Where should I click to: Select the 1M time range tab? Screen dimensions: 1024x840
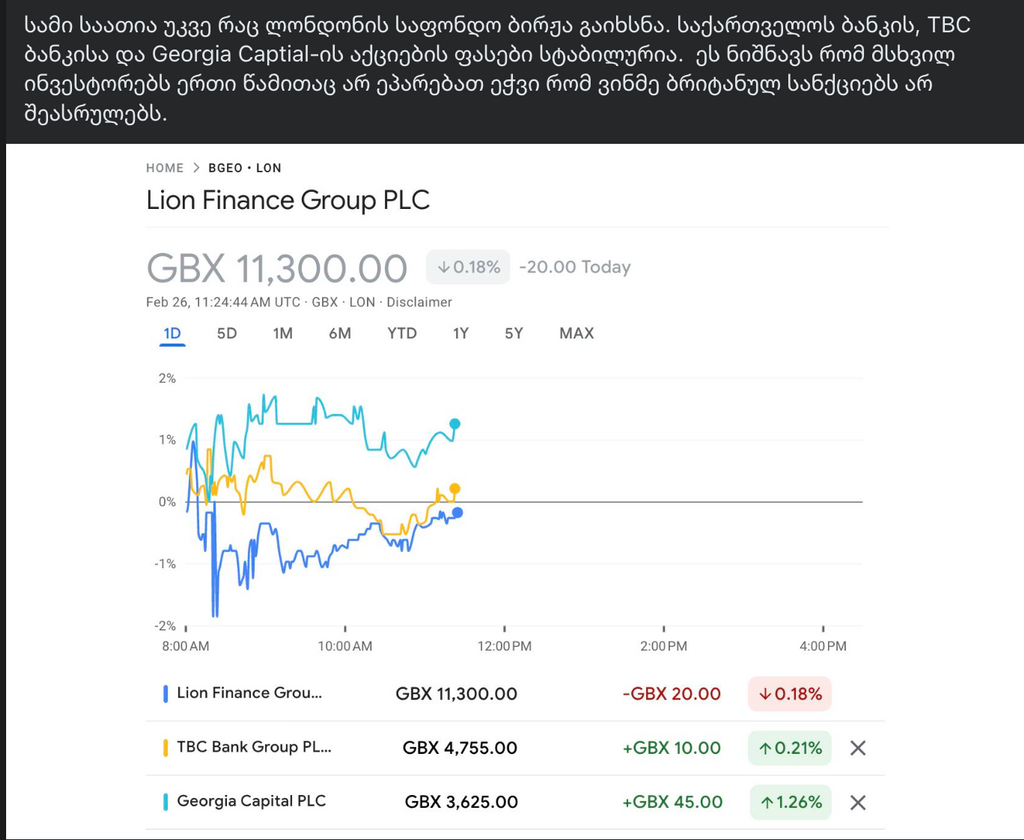point(283,333)
